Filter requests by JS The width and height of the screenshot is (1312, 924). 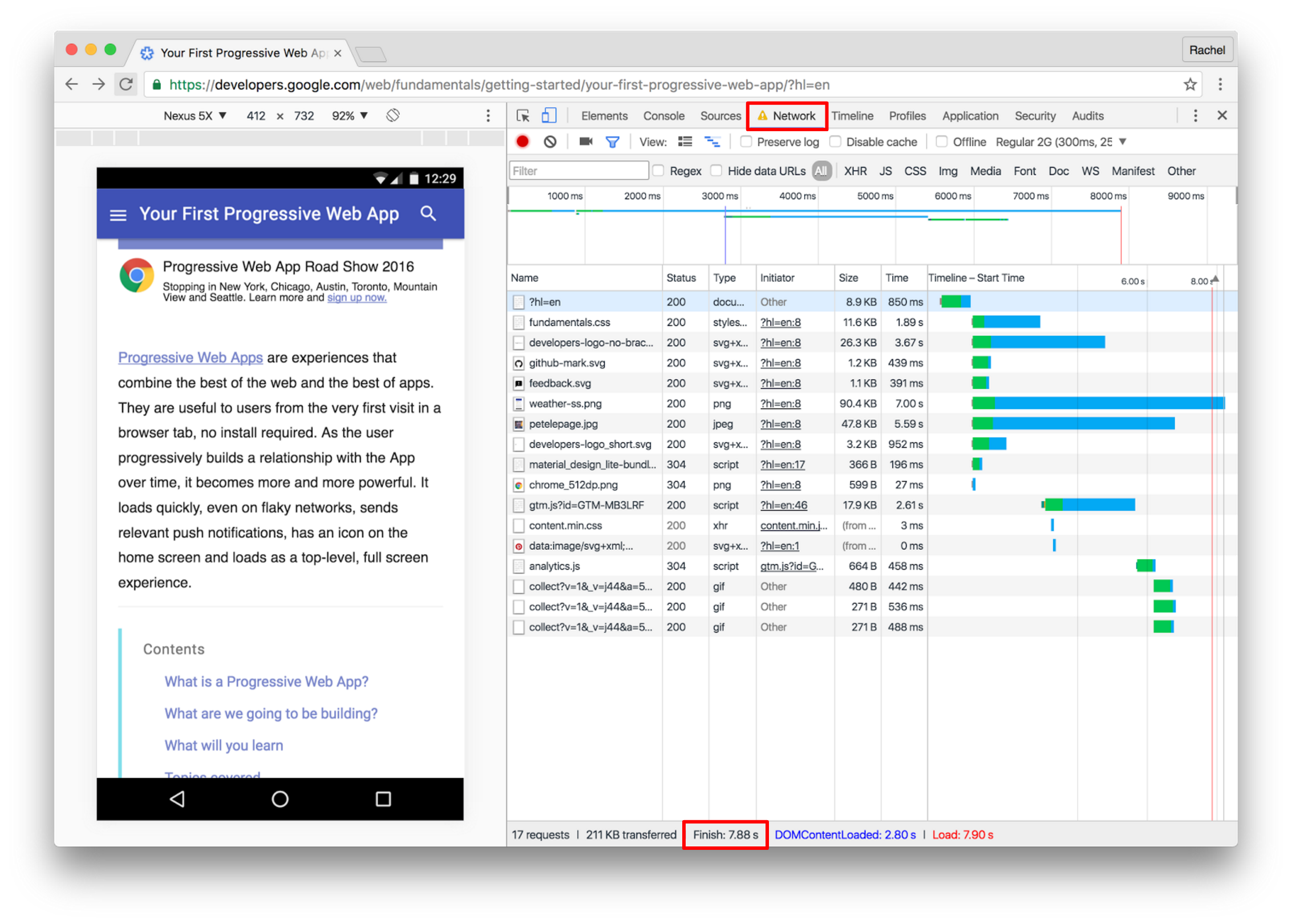point(885,171)
